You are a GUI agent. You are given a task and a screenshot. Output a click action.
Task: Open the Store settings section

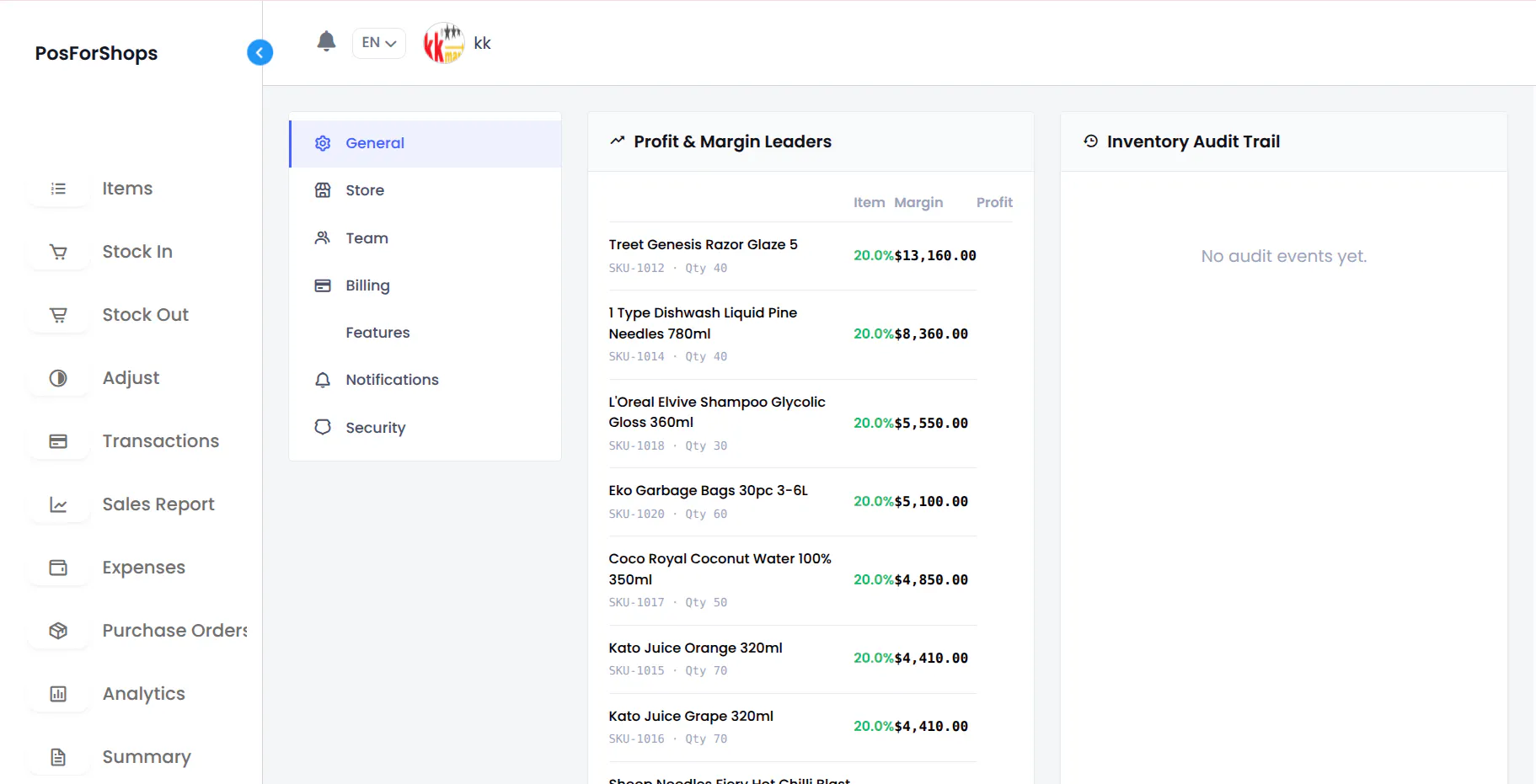(x=425, y=190)
